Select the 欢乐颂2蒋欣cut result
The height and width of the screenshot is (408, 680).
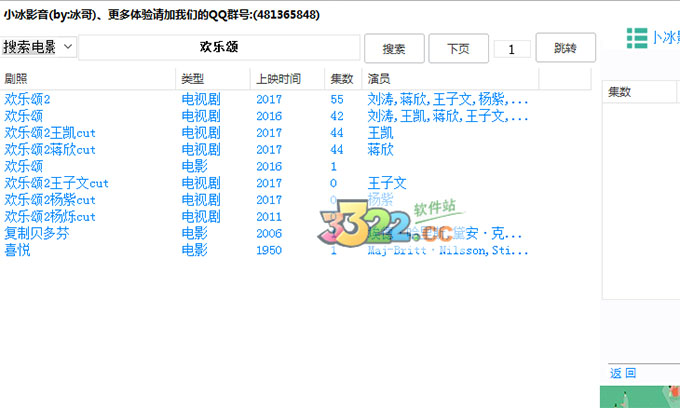(50, 150)
